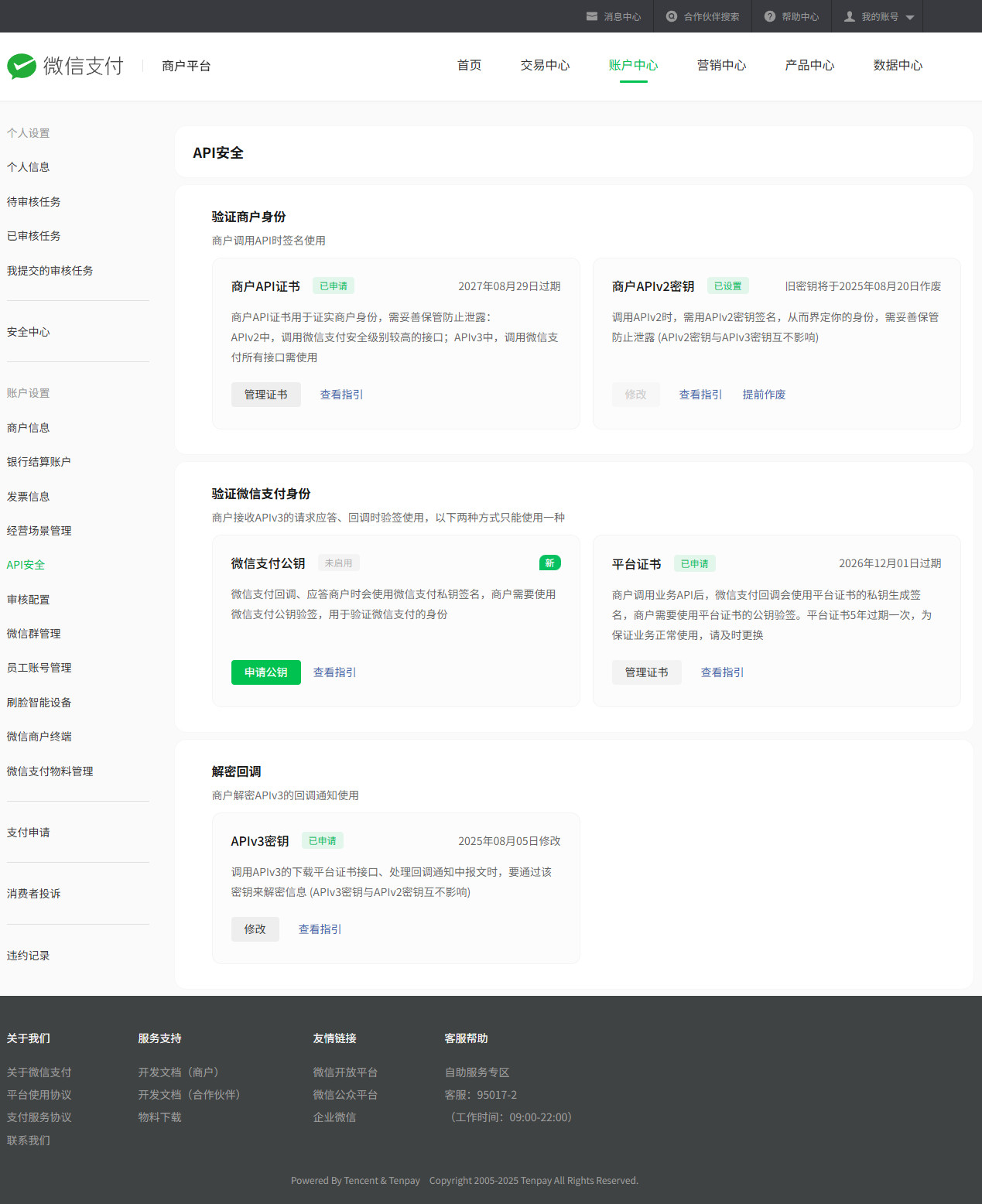
Task: Click 已申请 badge beside 商户API证书
Action: [x=334, y=286]
